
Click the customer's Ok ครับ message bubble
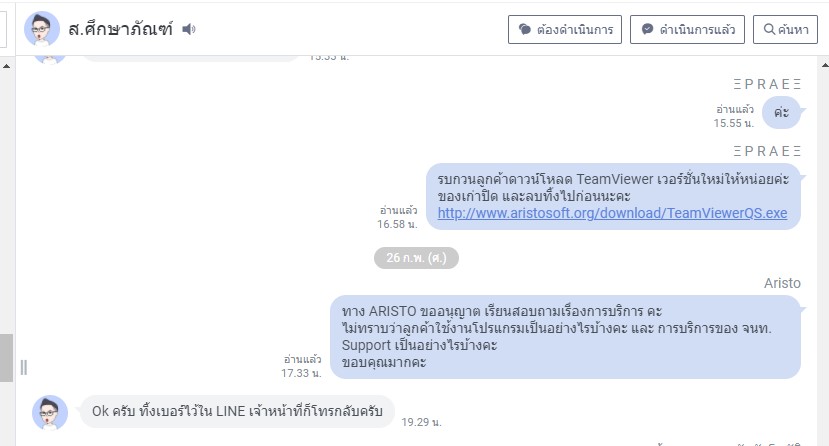[237, 411]
